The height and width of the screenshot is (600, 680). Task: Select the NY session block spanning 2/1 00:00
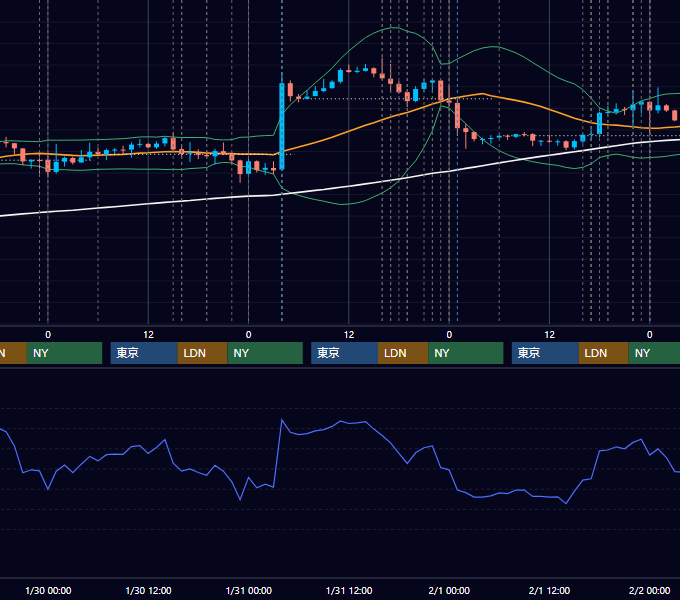(x=466, y=353)
